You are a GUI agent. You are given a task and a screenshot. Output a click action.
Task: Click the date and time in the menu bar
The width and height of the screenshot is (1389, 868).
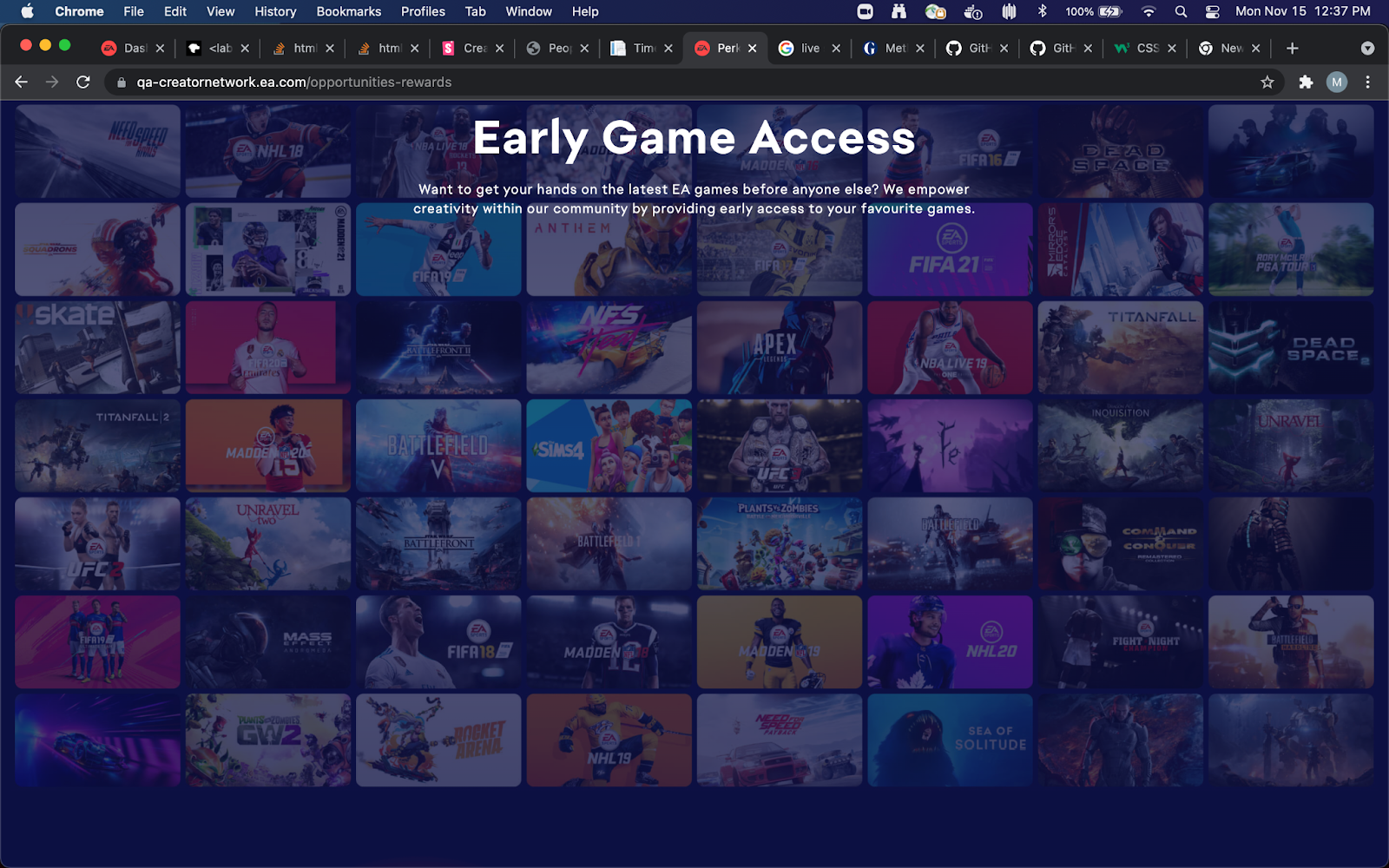click(x=1302, y=11)
